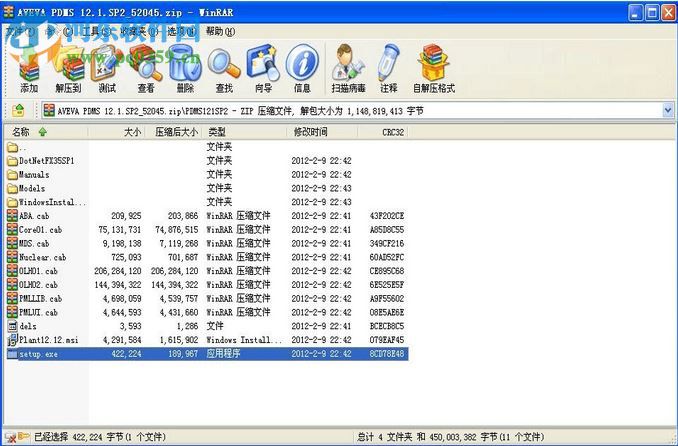Open the 帮助(H) menu
The height and width of the screenshot is (446, 678).
[221, 31]
